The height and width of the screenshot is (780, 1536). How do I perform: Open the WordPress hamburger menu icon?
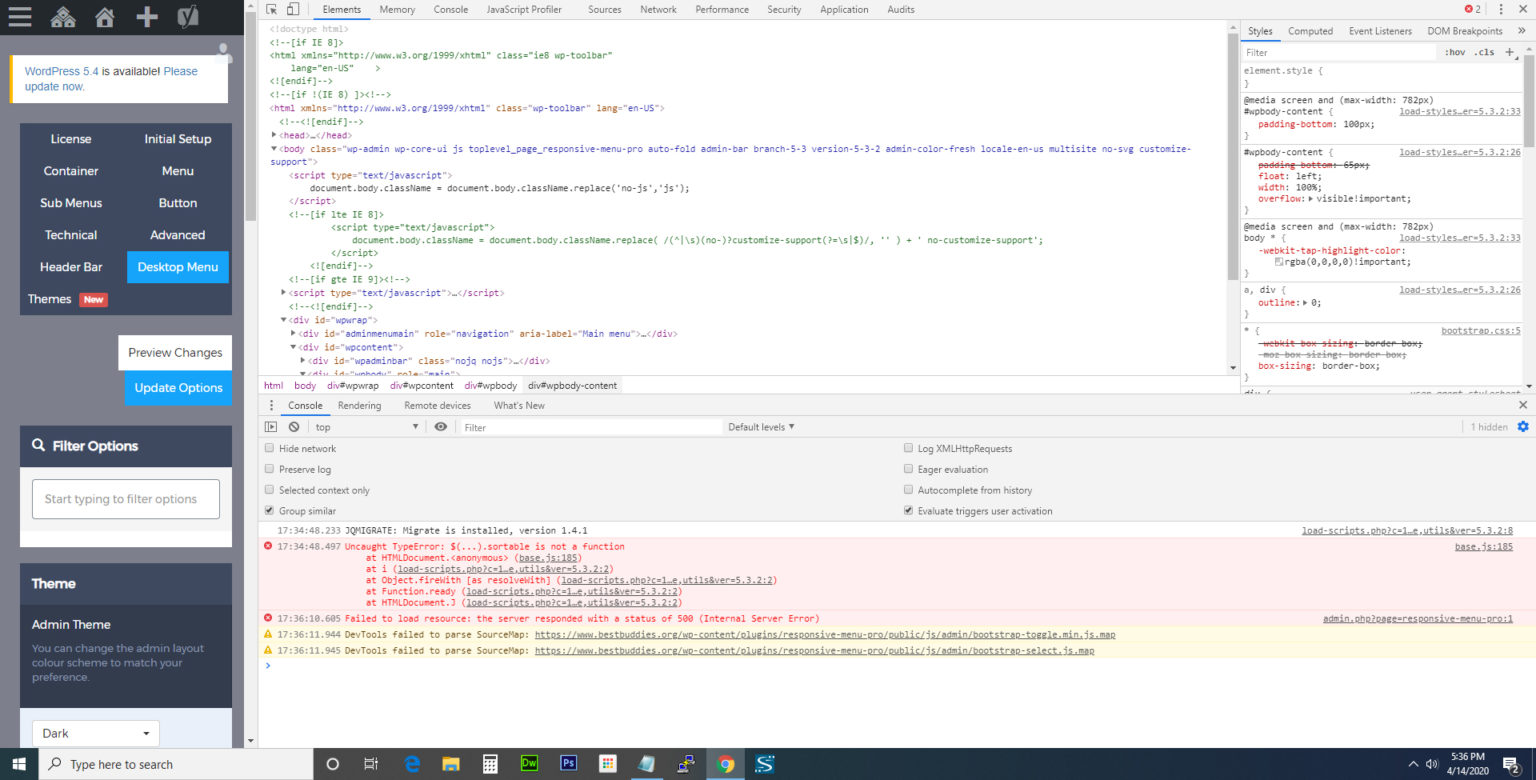pyautogui.click(x=20, y=17)
